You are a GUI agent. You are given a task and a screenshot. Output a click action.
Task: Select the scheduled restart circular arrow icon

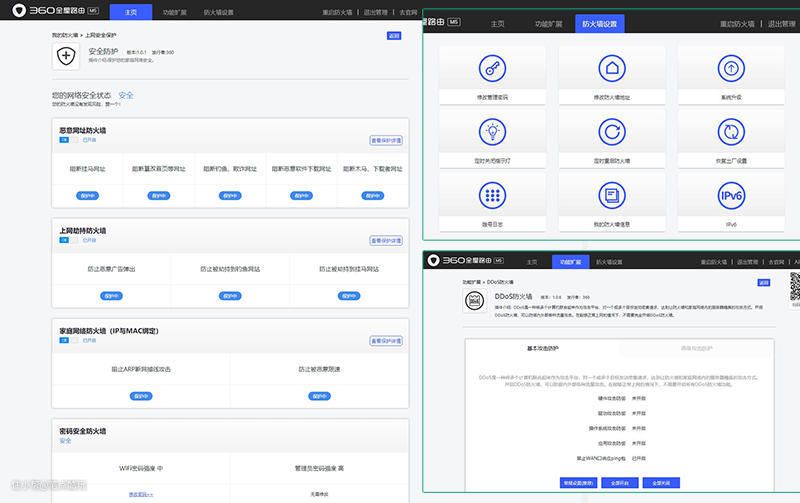611,131
